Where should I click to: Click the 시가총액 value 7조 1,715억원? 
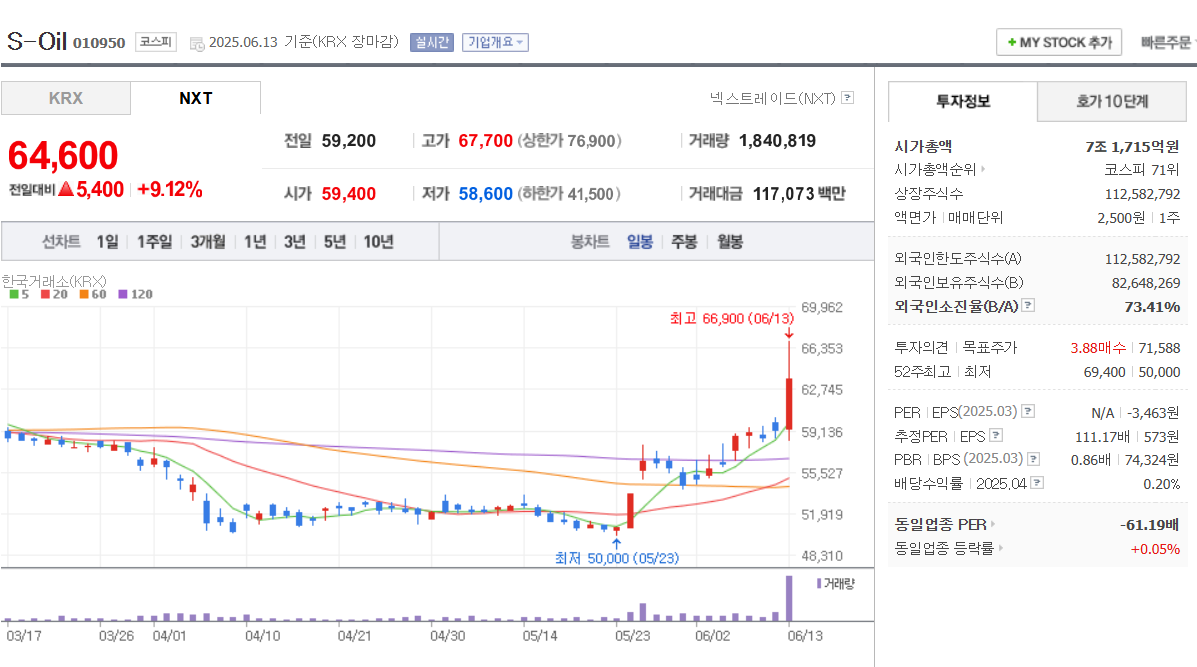coord(1132,147)
